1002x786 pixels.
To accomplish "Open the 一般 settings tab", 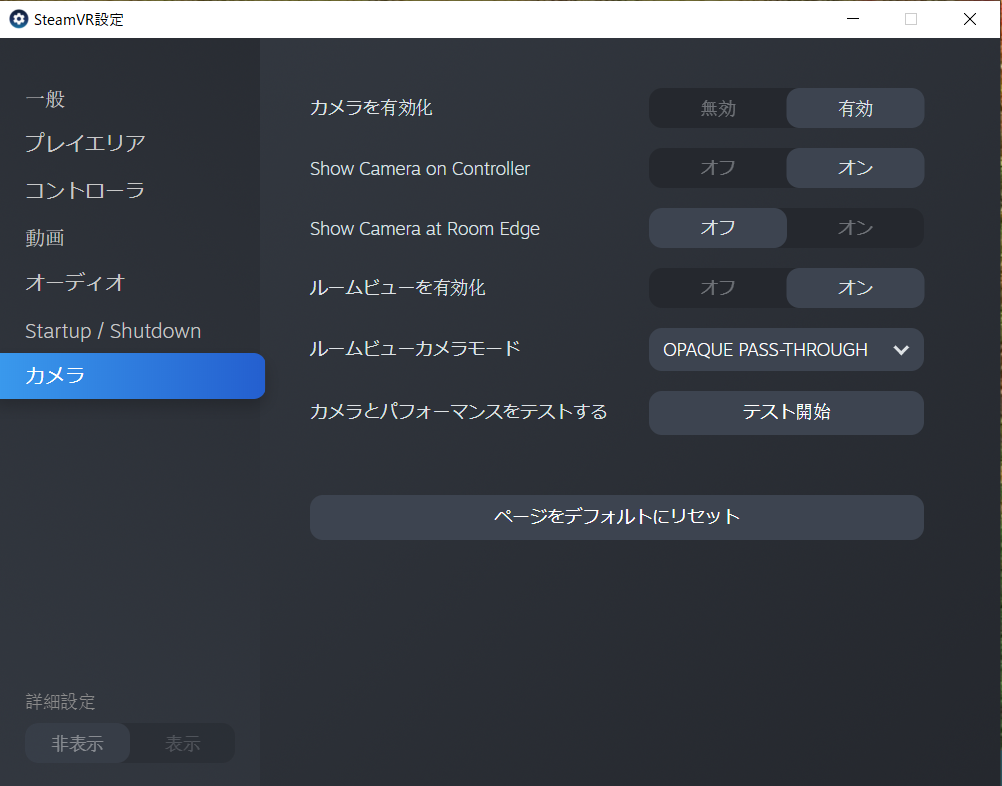I will pos(45,99).
